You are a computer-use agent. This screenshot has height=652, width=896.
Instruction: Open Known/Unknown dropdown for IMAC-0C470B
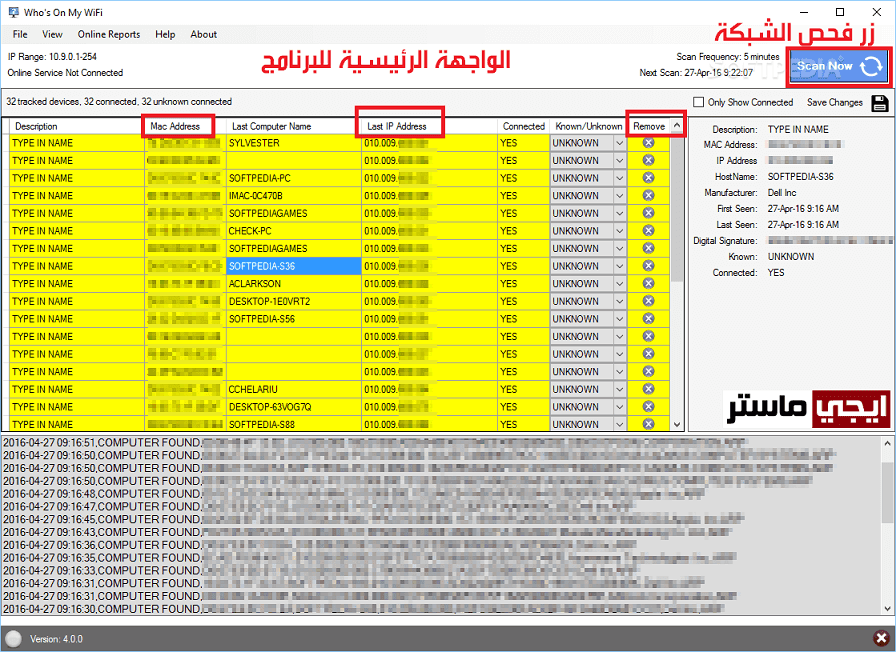point(619,195)
